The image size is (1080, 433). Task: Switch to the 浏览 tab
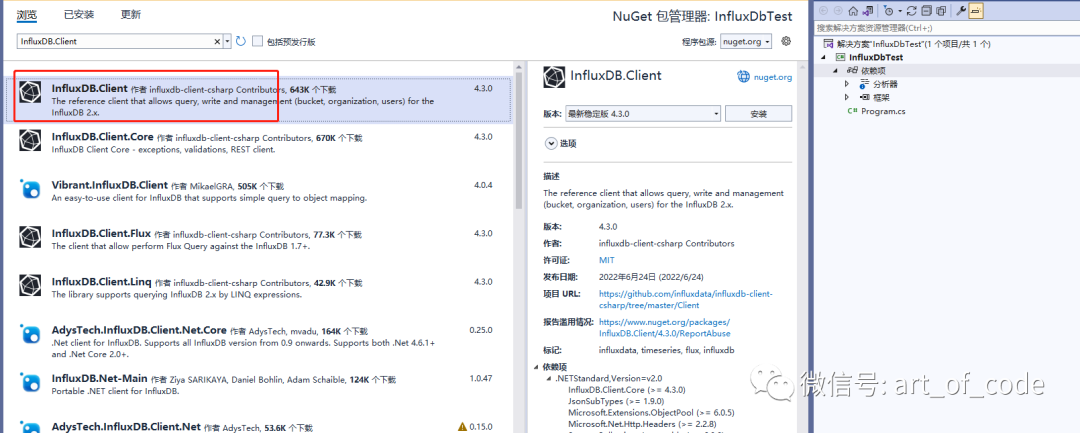27,14
